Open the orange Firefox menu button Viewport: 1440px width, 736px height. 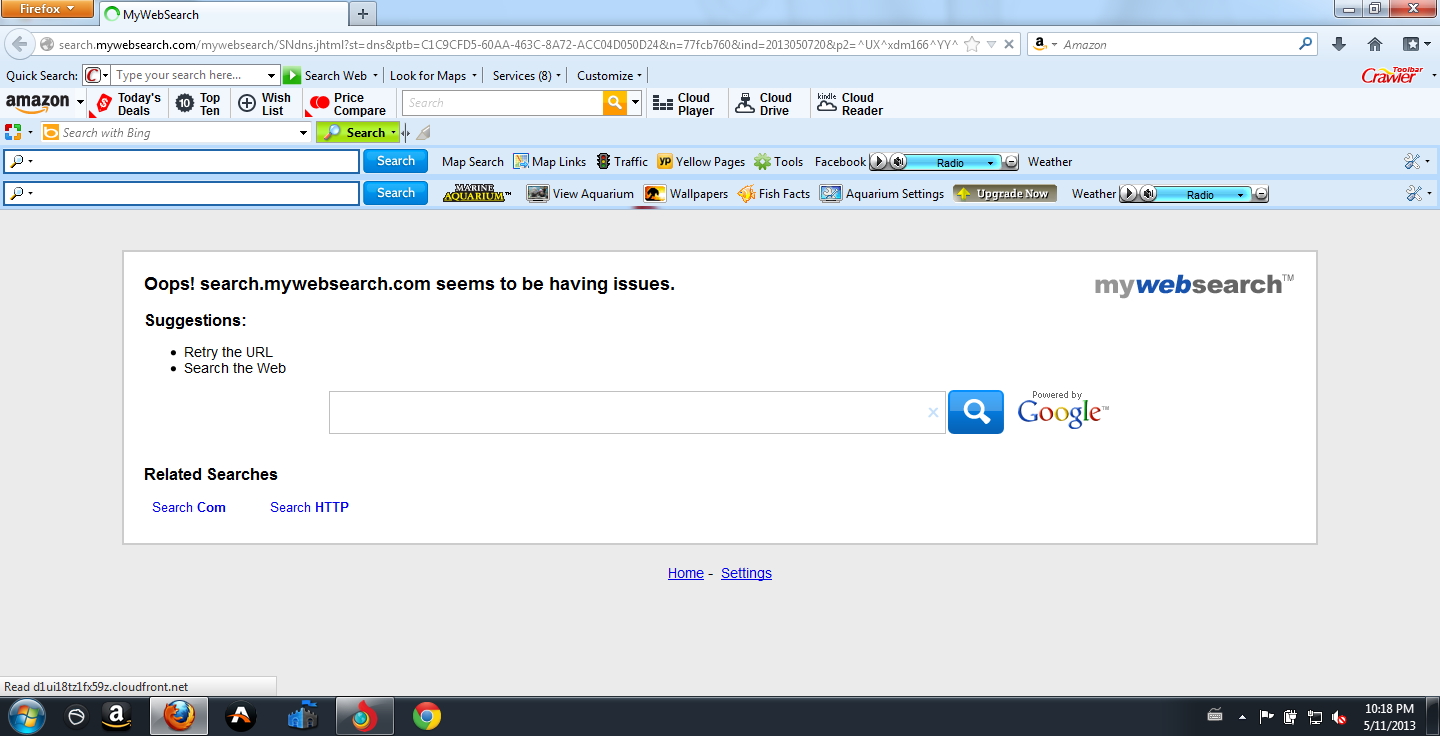click(x=47, y=9)
